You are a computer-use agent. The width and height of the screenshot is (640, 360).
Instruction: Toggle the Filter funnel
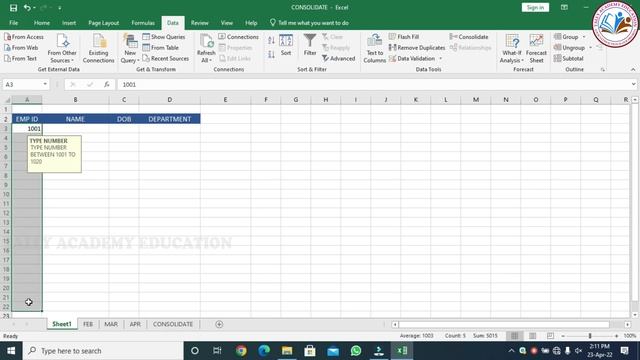pos(310,45)
